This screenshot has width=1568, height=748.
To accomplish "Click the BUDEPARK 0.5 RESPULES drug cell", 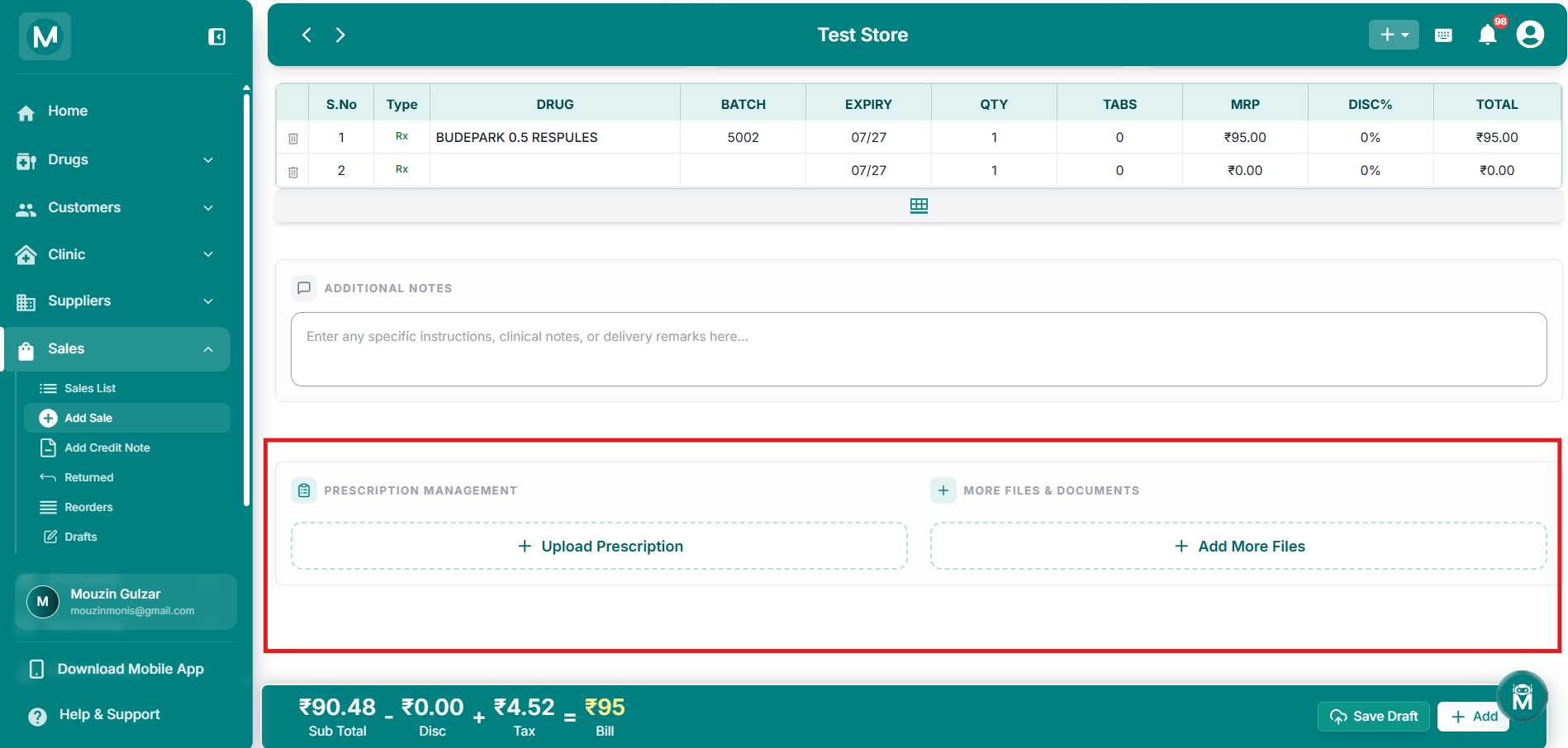I will [x=555, y=137].
